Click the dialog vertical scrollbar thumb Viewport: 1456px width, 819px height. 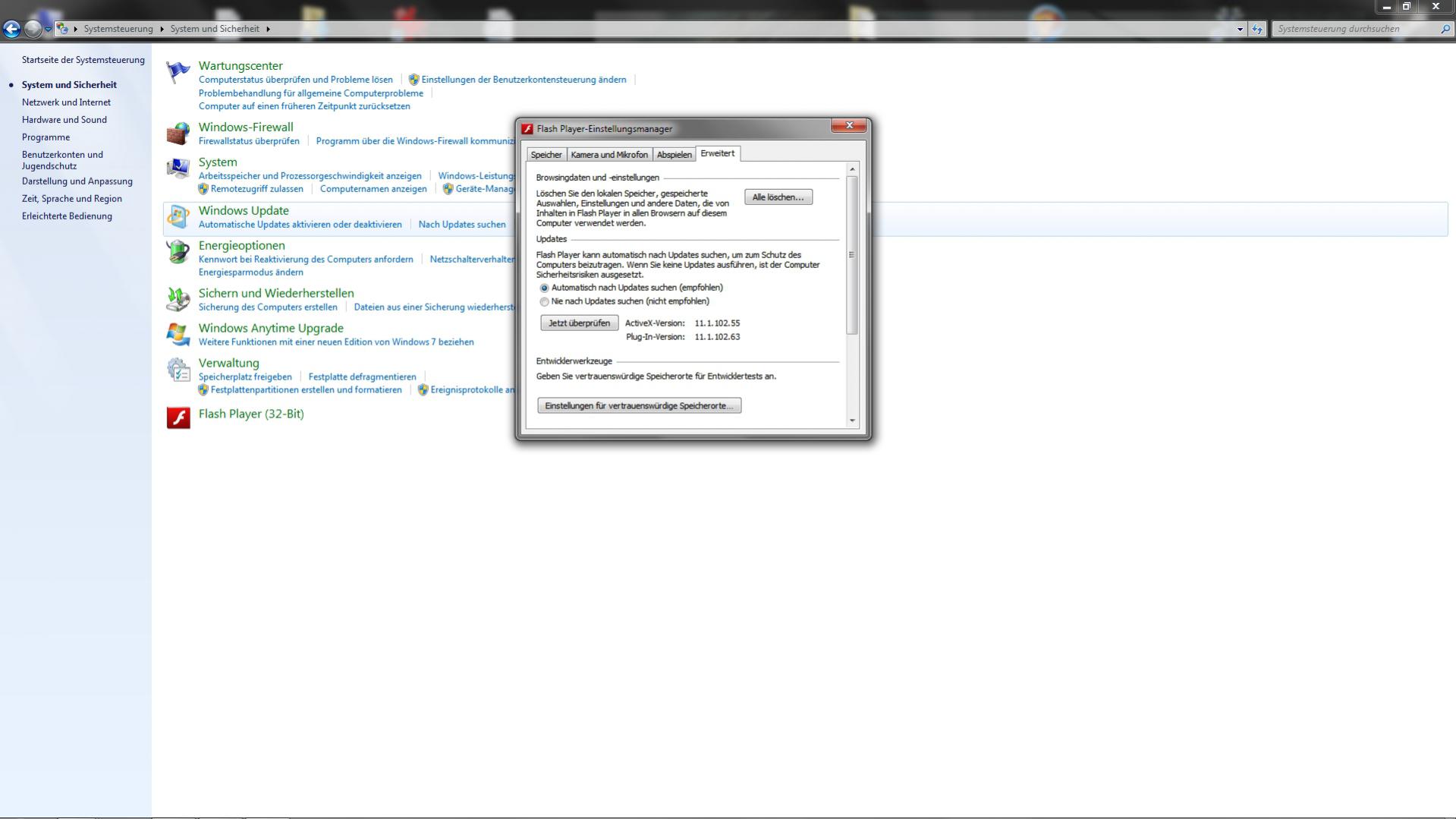(x=852, y=255)
